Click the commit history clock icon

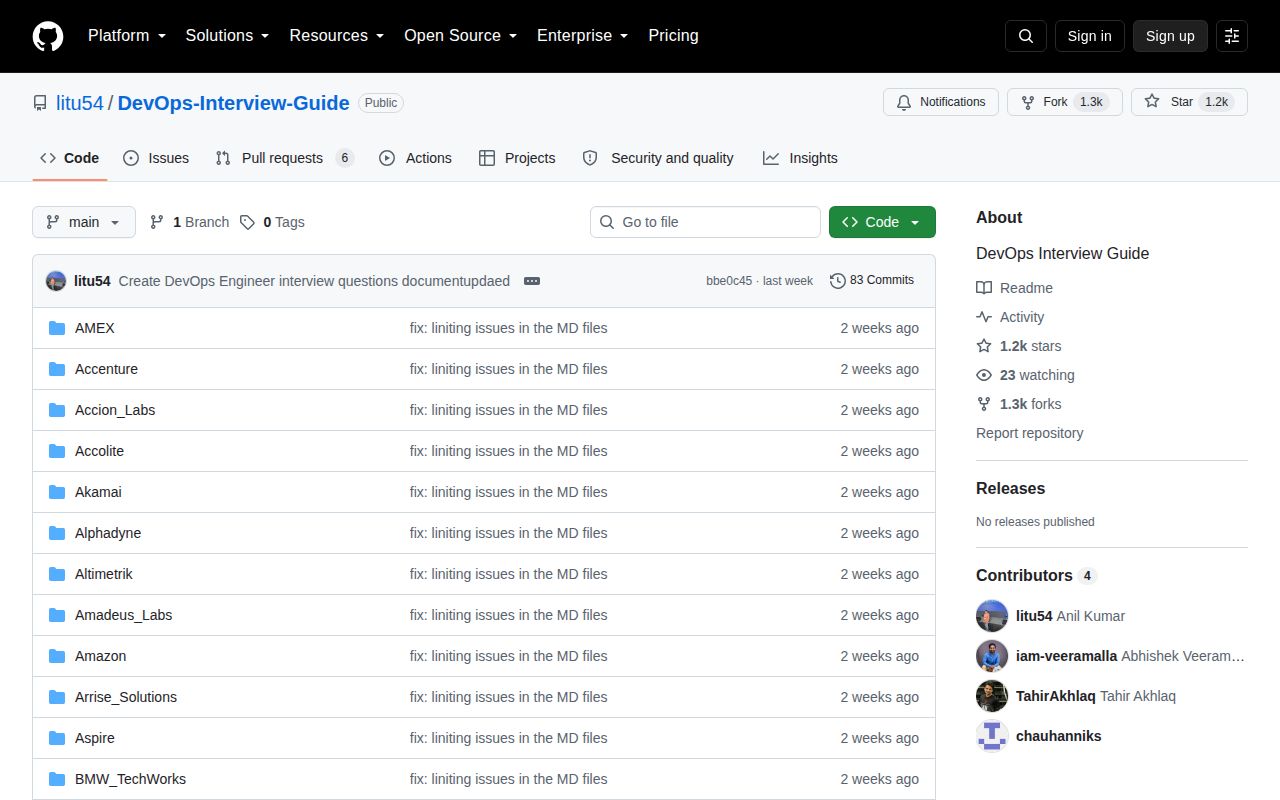tap(838, 281)
